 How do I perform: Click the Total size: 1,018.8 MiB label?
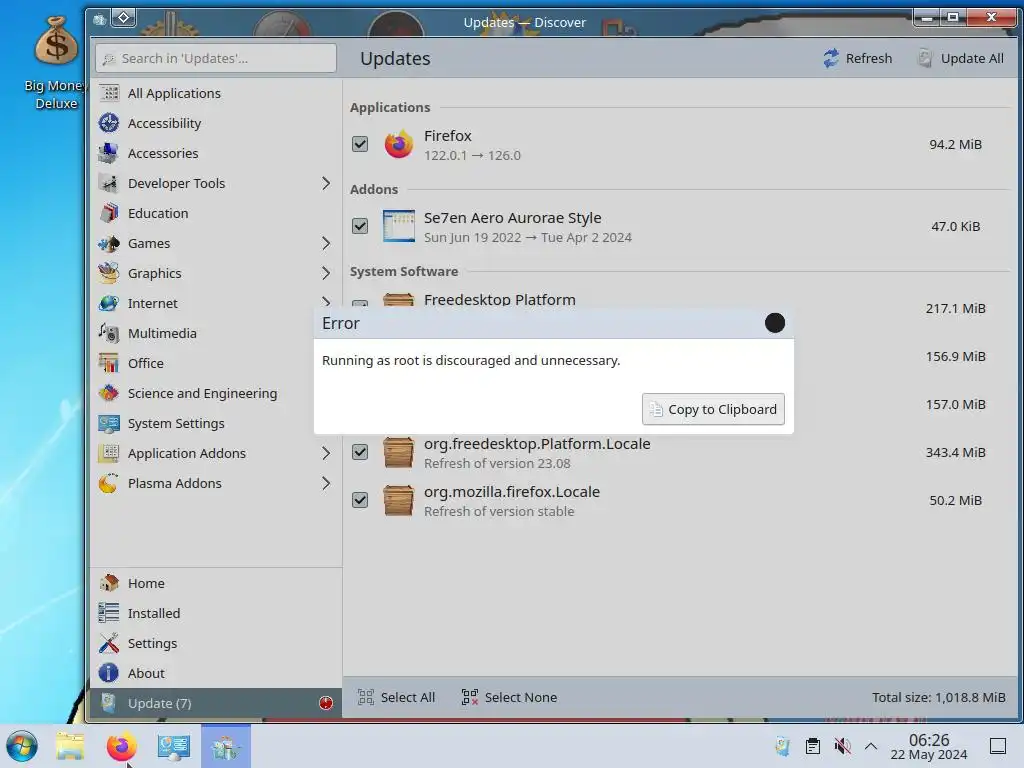tap(938, 697)
